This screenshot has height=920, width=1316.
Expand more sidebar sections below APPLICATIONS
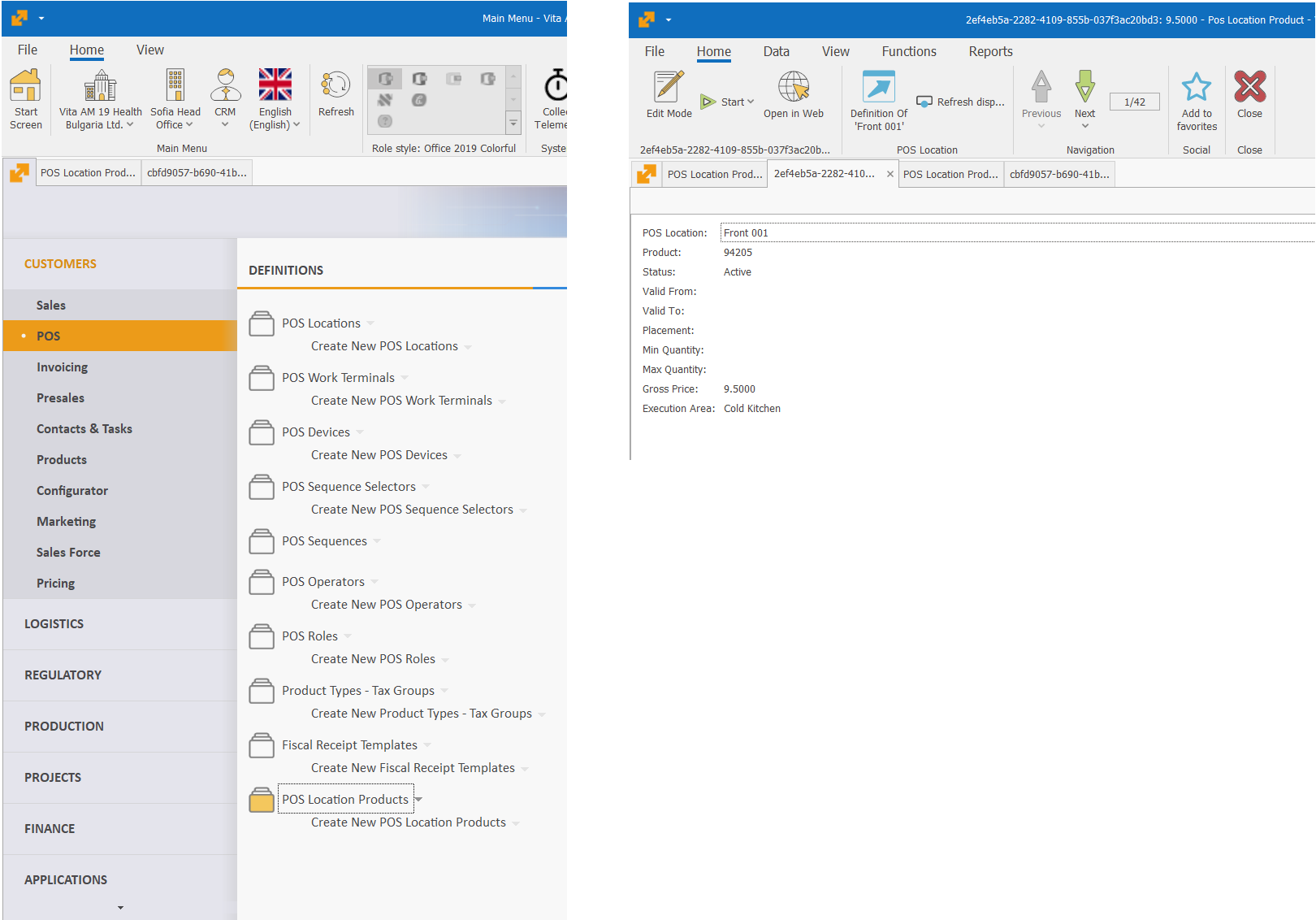[120, 908]
